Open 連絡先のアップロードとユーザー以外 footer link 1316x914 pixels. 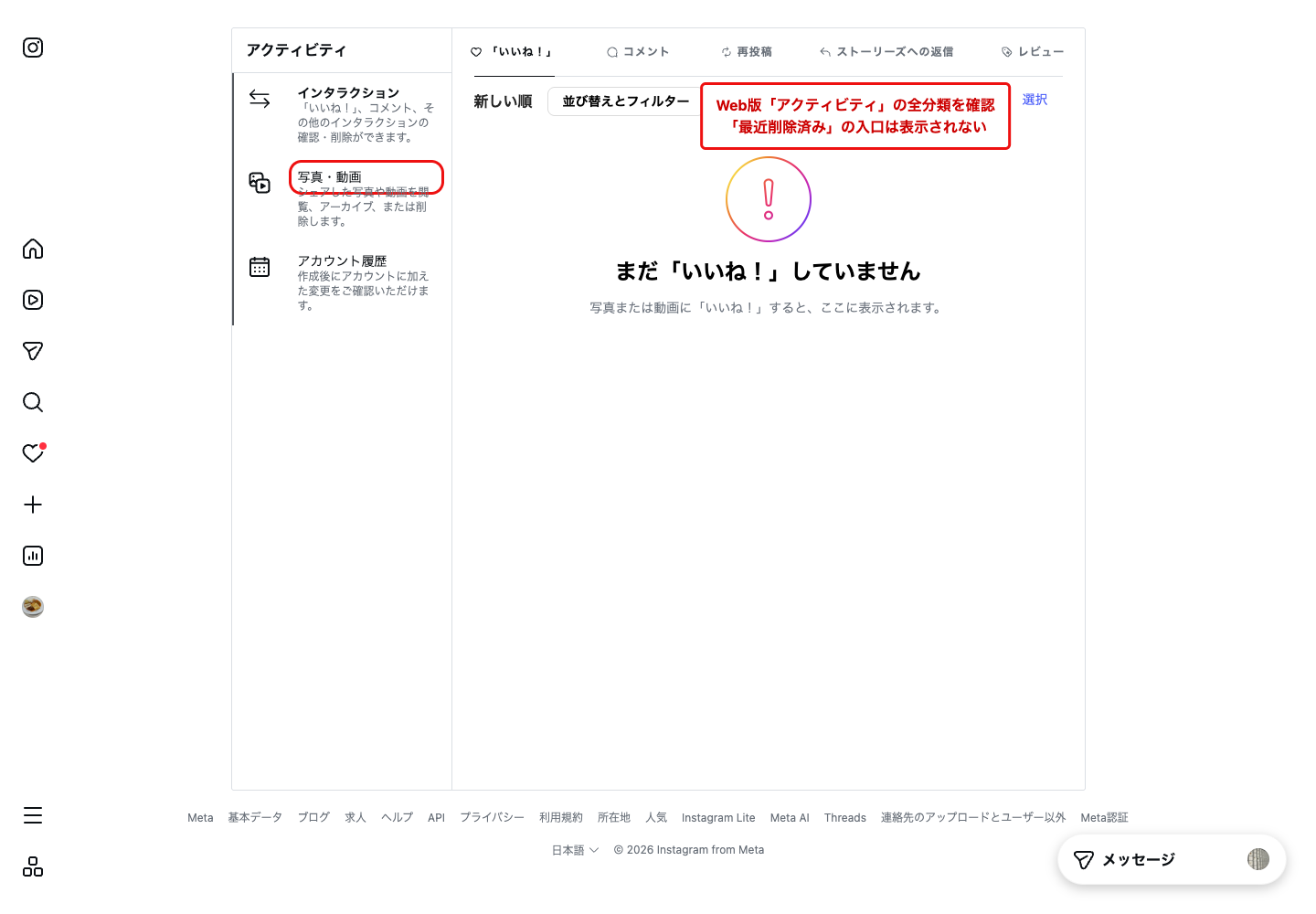pyautogui.click(x=973, y=818)
